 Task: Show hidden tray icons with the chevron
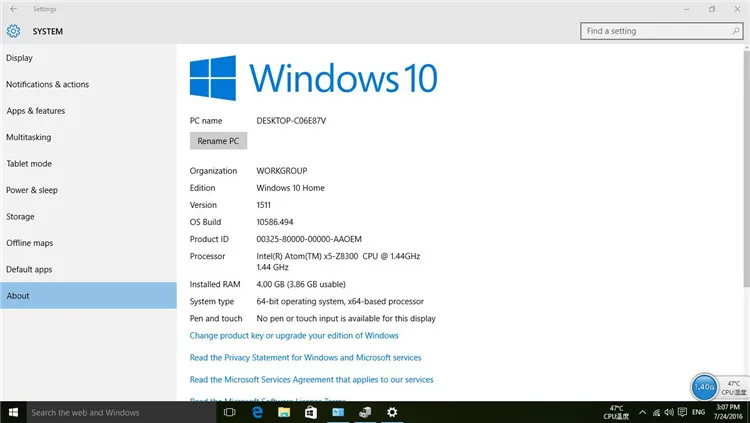coord(642,412)
